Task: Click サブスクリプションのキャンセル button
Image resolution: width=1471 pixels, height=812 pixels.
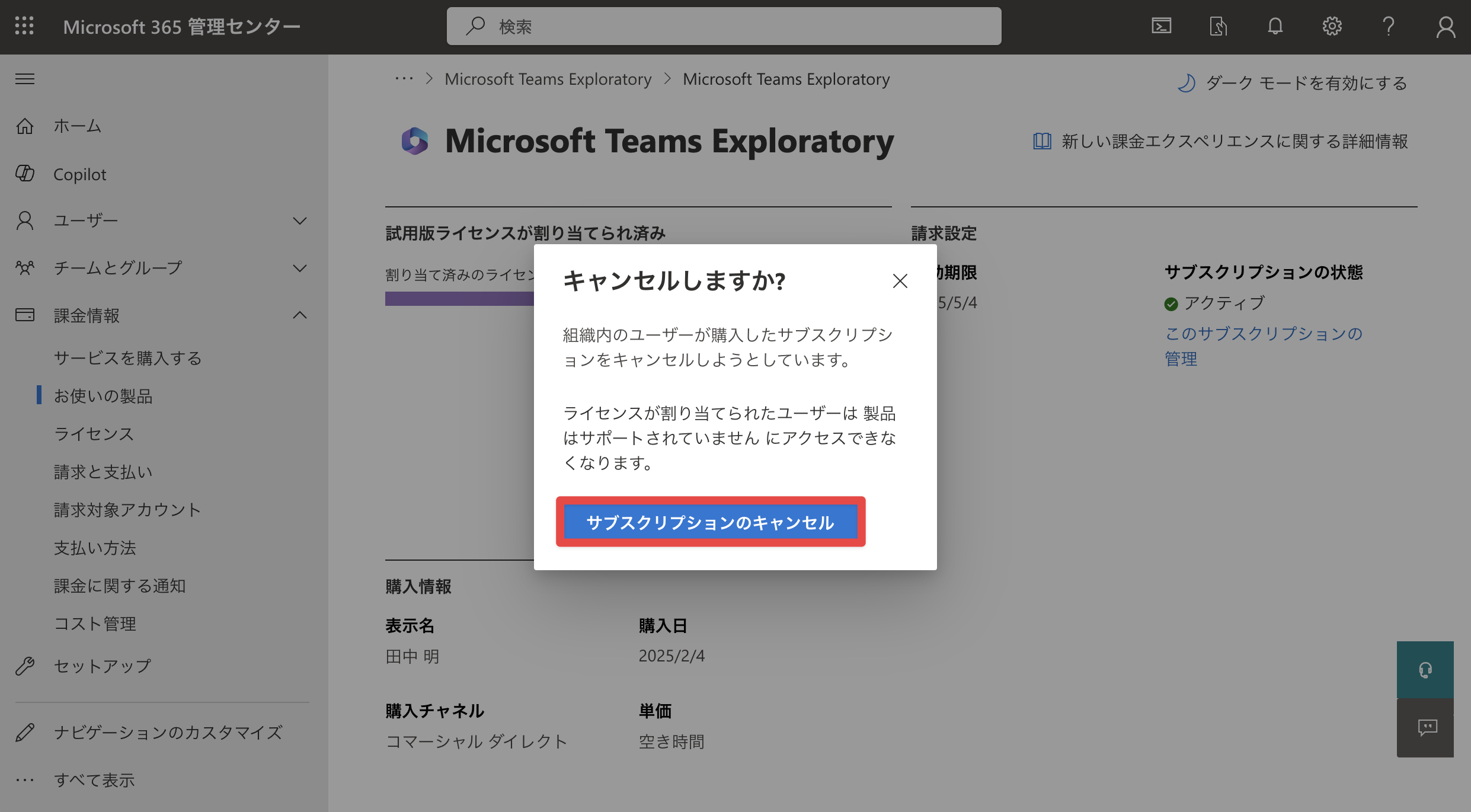Action: point(711,522)
